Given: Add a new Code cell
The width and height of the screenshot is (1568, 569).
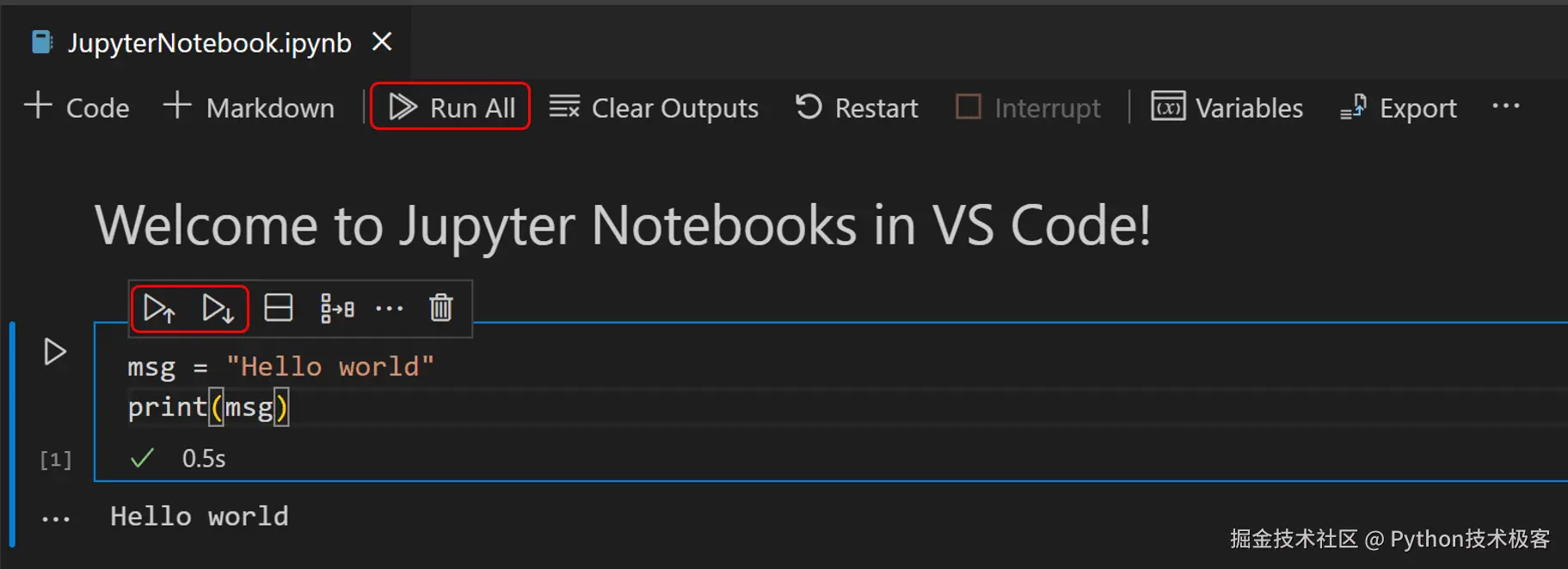Looking at the screenshot, I should point(77,108).
